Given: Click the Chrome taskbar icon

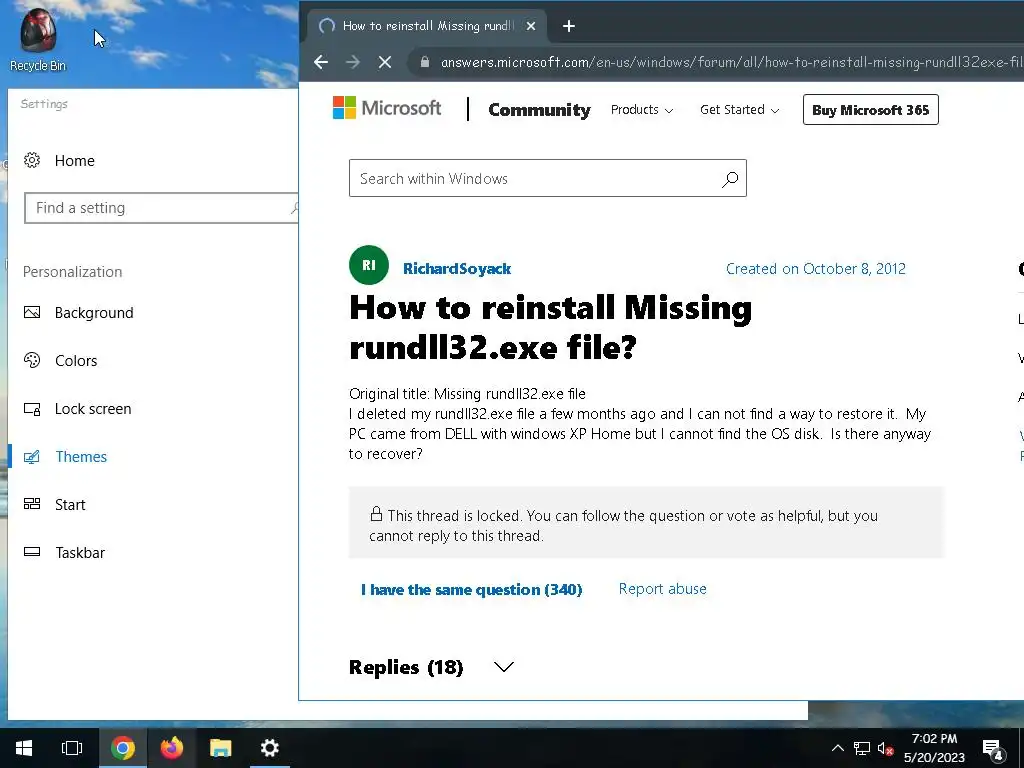Looking at the screenshot, I should click(123, 748).
